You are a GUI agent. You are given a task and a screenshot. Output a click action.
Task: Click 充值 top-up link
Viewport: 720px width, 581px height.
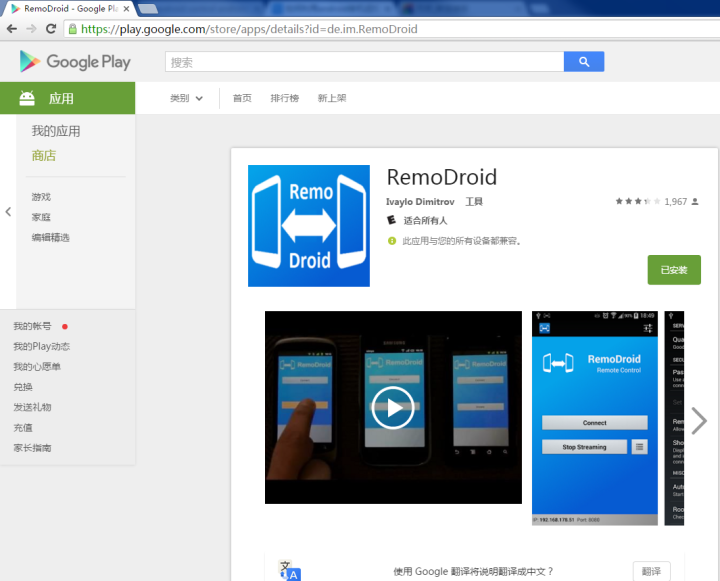pyautogui.click(x=23, y=428)
